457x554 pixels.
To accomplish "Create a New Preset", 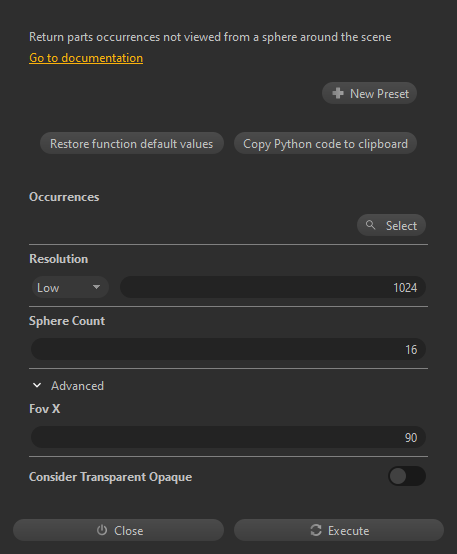I will [x=369, y=93].
